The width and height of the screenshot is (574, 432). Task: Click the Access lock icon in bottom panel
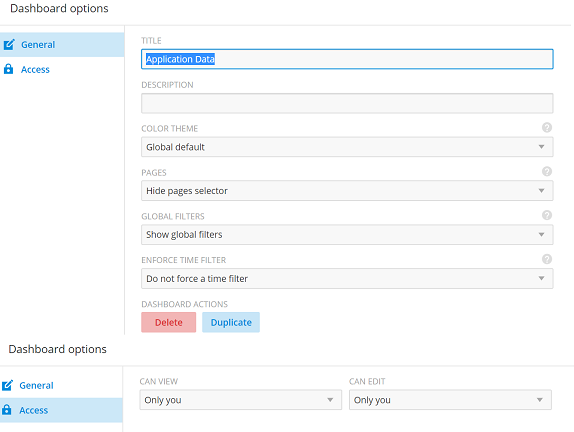7,410
